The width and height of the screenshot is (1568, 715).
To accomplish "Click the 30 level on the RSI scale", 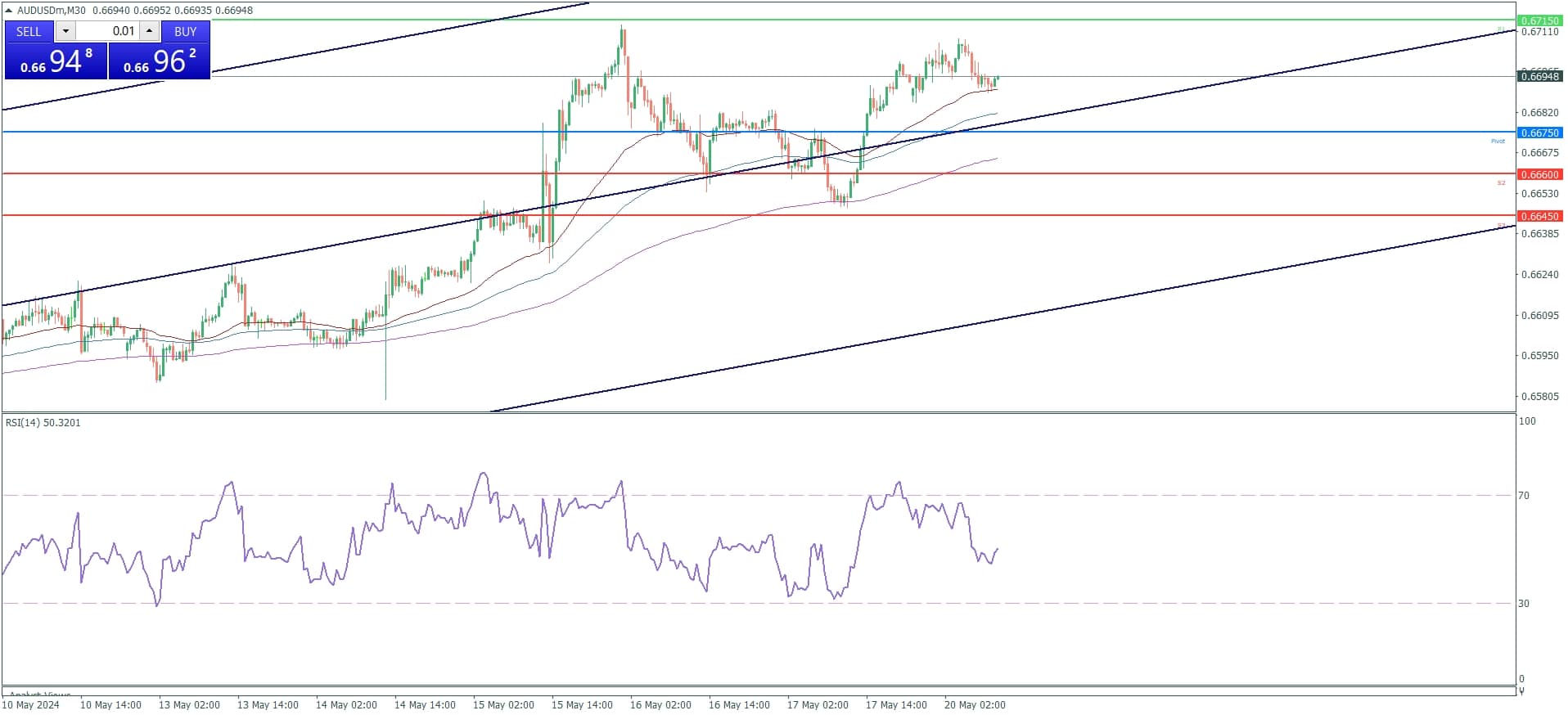I will (x=1524, y=604).
